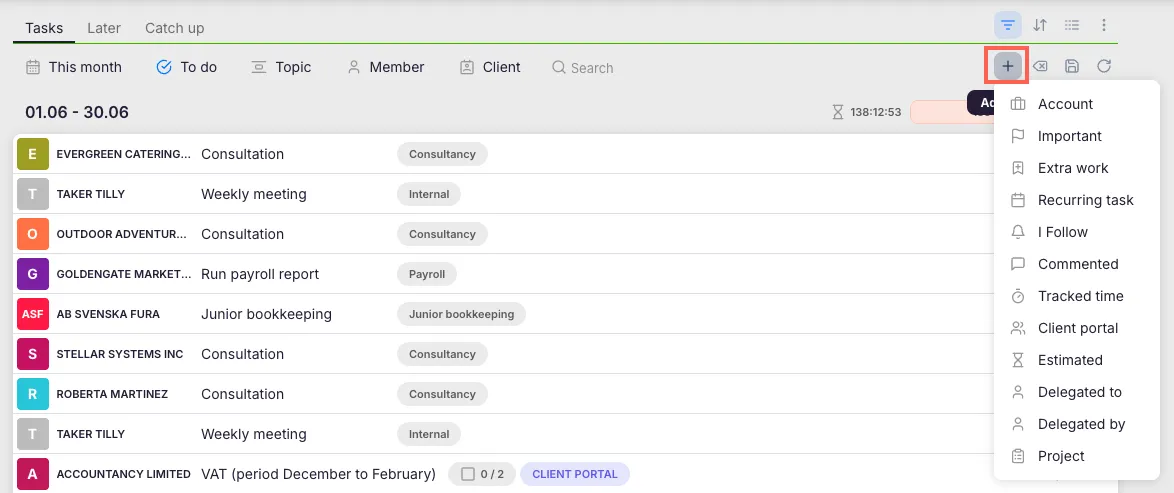
Task: Expand the Member filter dropdown
Action: [386, 67]
